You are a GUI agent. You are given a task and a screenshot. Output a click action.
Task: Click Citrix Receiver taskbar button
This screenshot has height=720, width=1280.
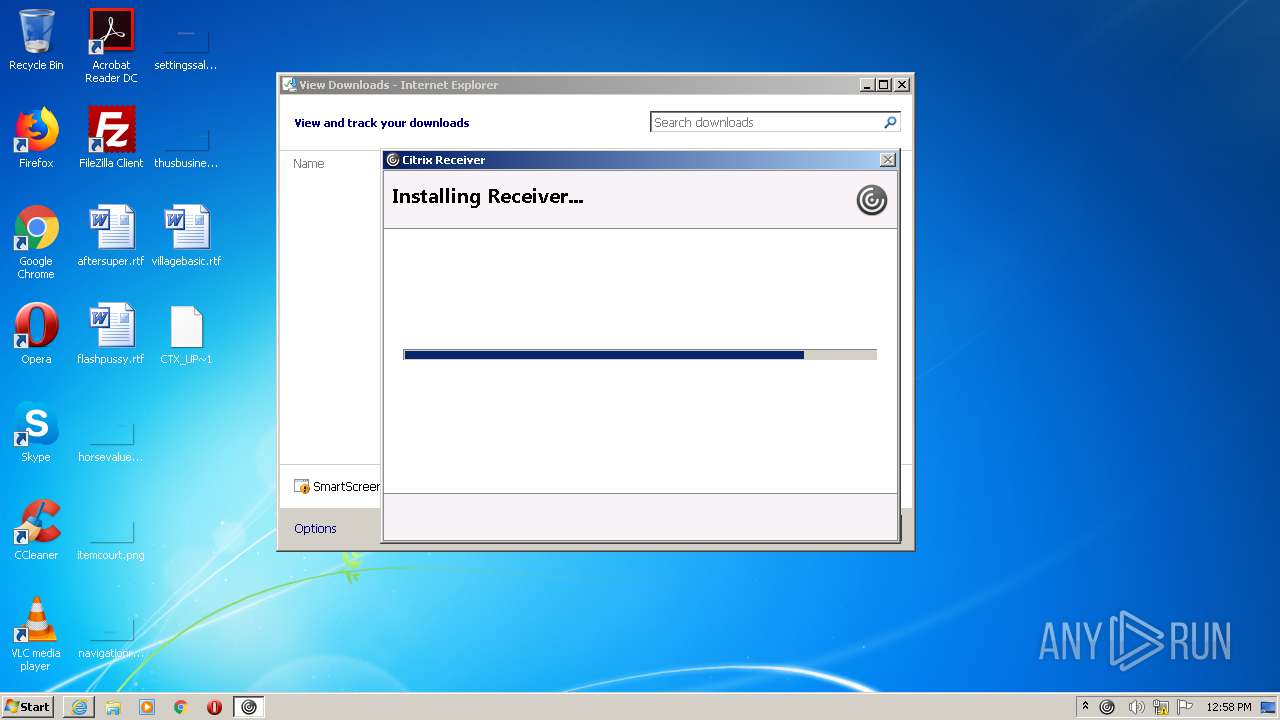pyautogui.click(x=249, y=707)
